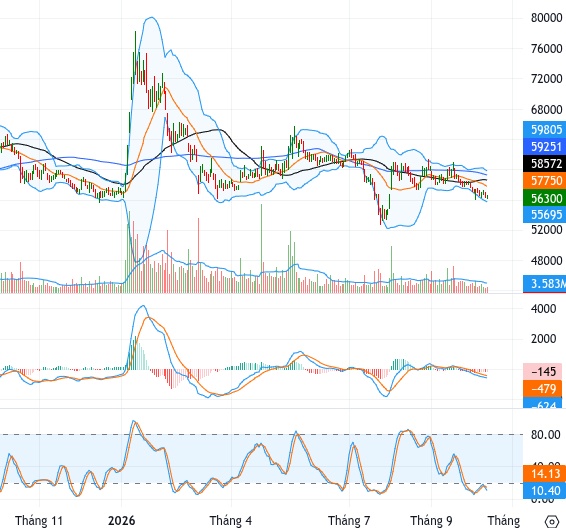This screenshot has height=528, width=566.
Task: Click the Tháng 4 time axis label
Action: pyautogui.click(x=231, y=521)
